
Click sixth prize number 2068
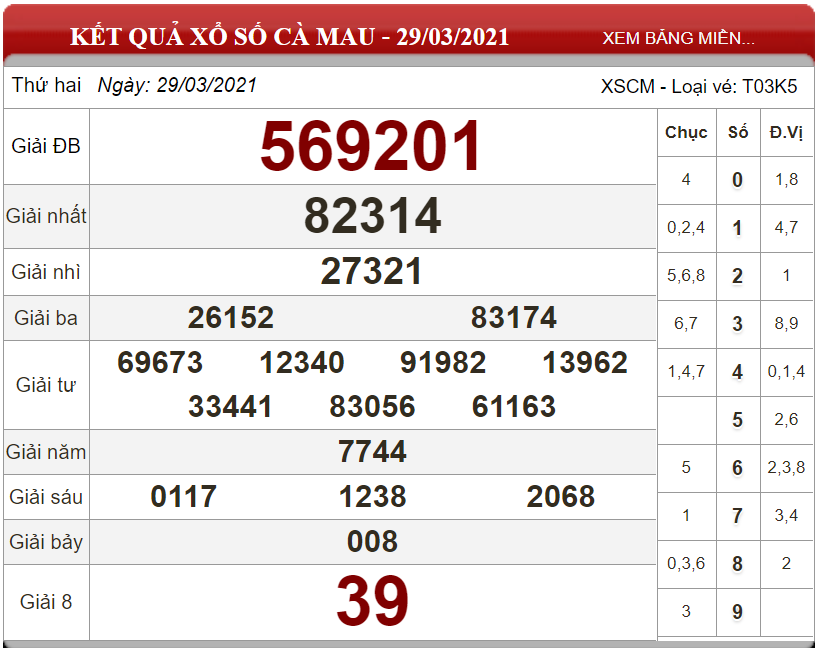tap(560, 496)
